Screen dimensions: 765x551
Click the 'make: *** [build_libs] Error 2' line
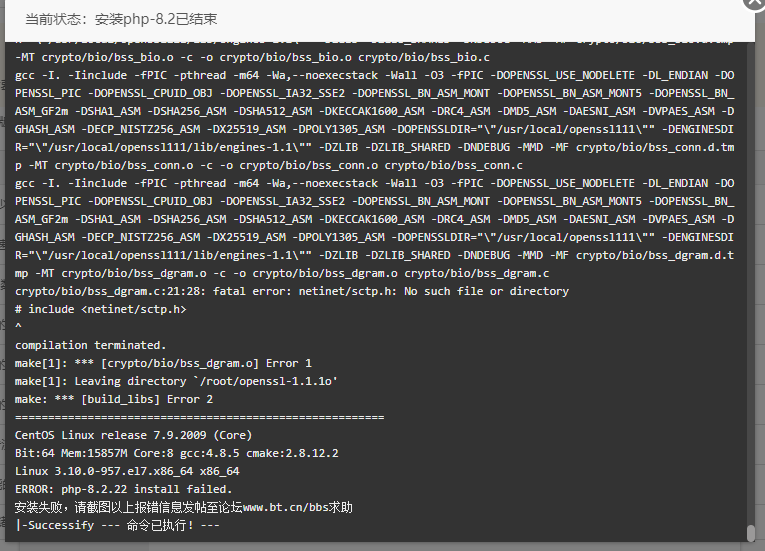(x=114, y=400)
